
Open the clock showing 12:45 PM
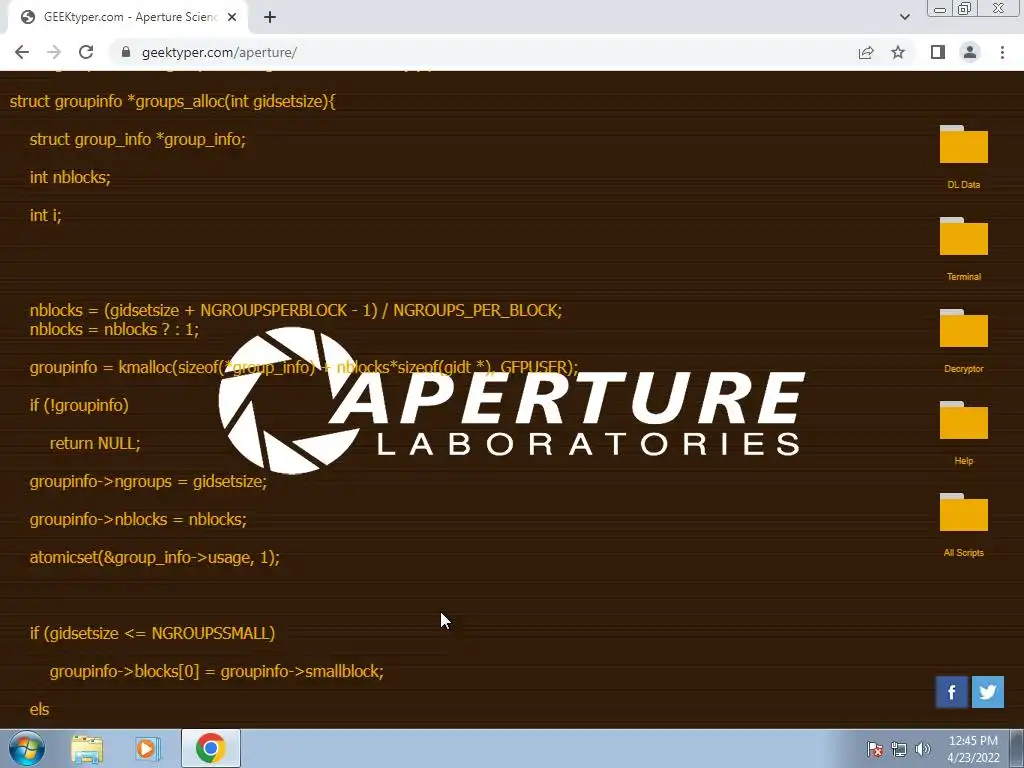tap(973, 748)
